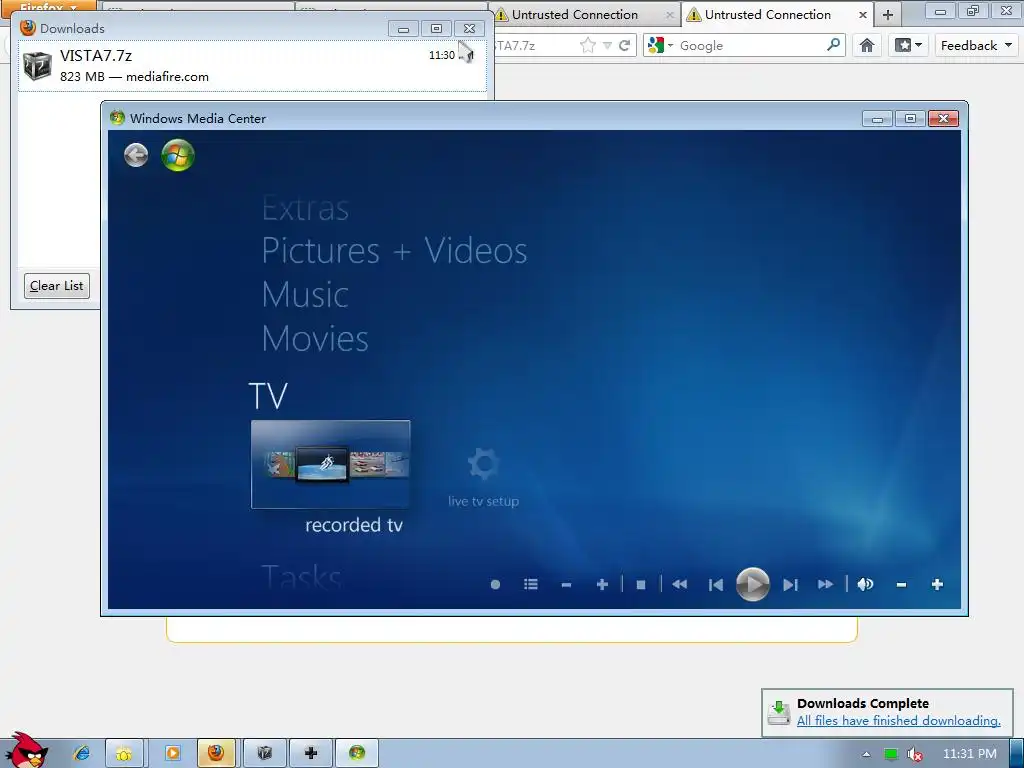Increase volume with plus button

click(937, 584)
